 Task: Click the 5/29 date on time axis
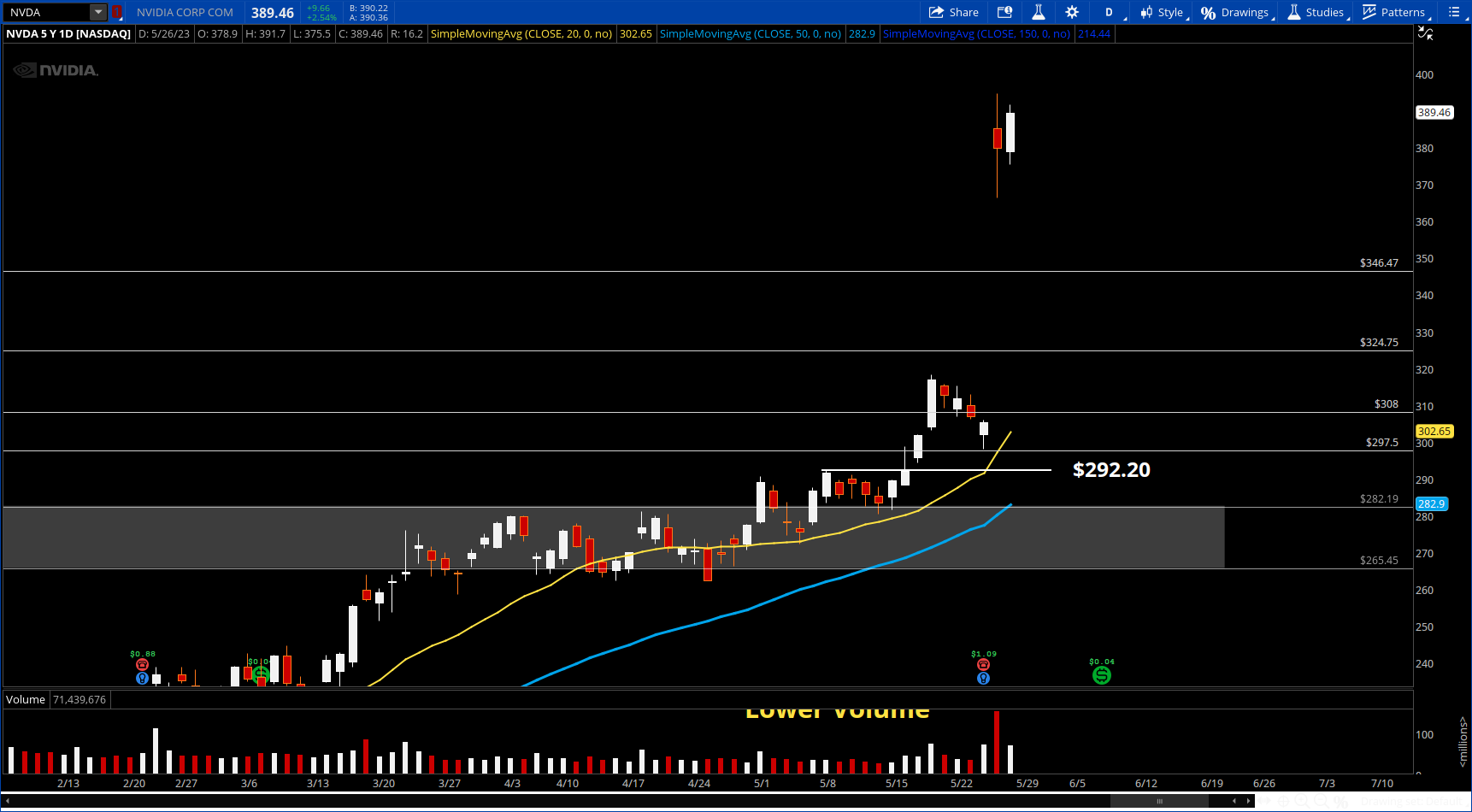(x=1027, y=784)
